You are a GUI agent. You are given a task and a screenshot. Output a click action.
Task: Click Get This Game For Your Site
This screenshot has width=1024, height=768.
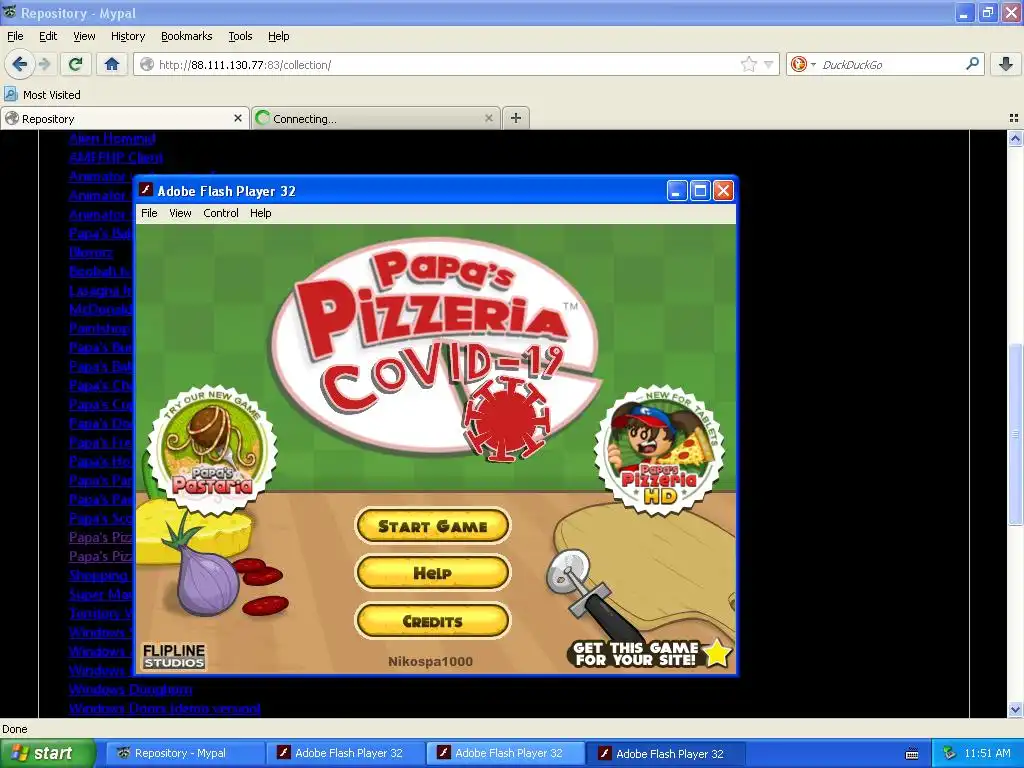(635, 654)
